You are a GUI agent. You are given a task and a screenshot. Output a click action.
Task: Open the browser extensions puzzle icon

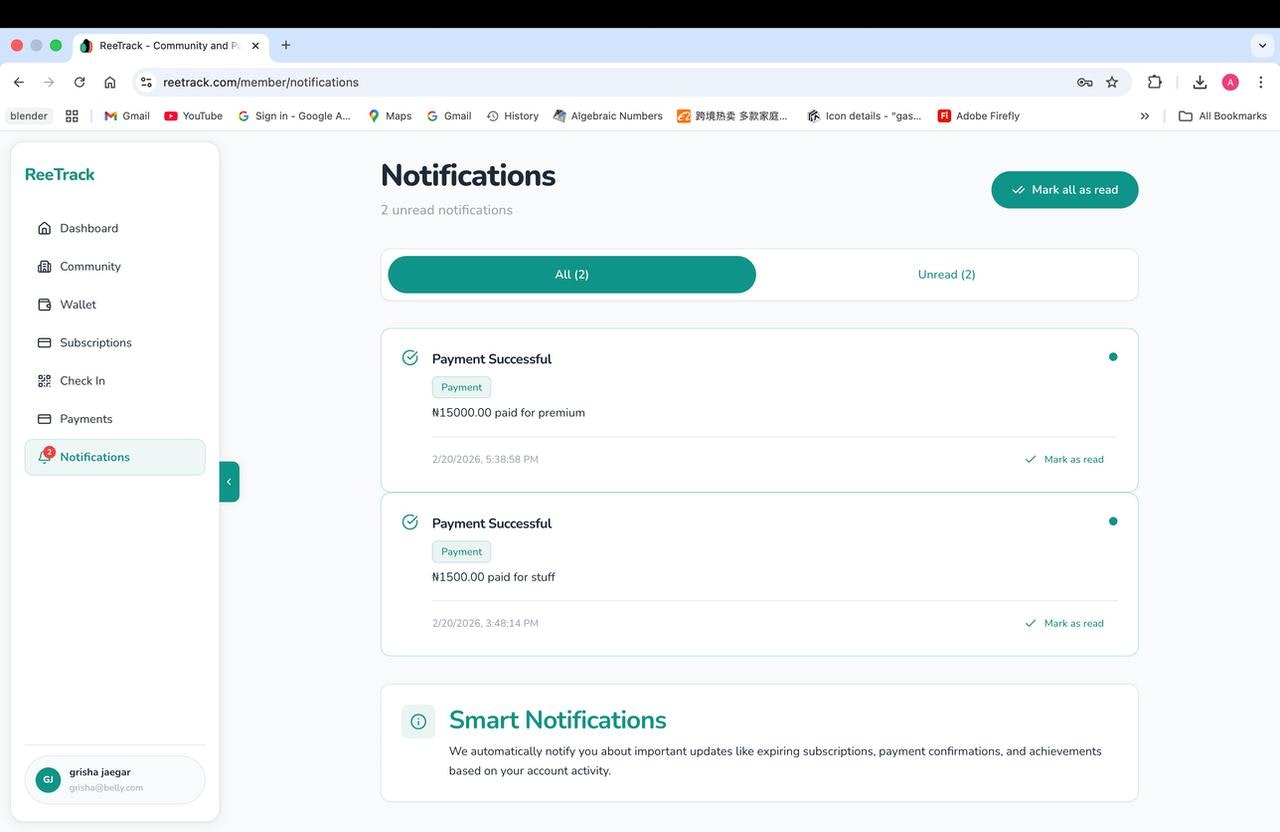tap(1155, 82)
